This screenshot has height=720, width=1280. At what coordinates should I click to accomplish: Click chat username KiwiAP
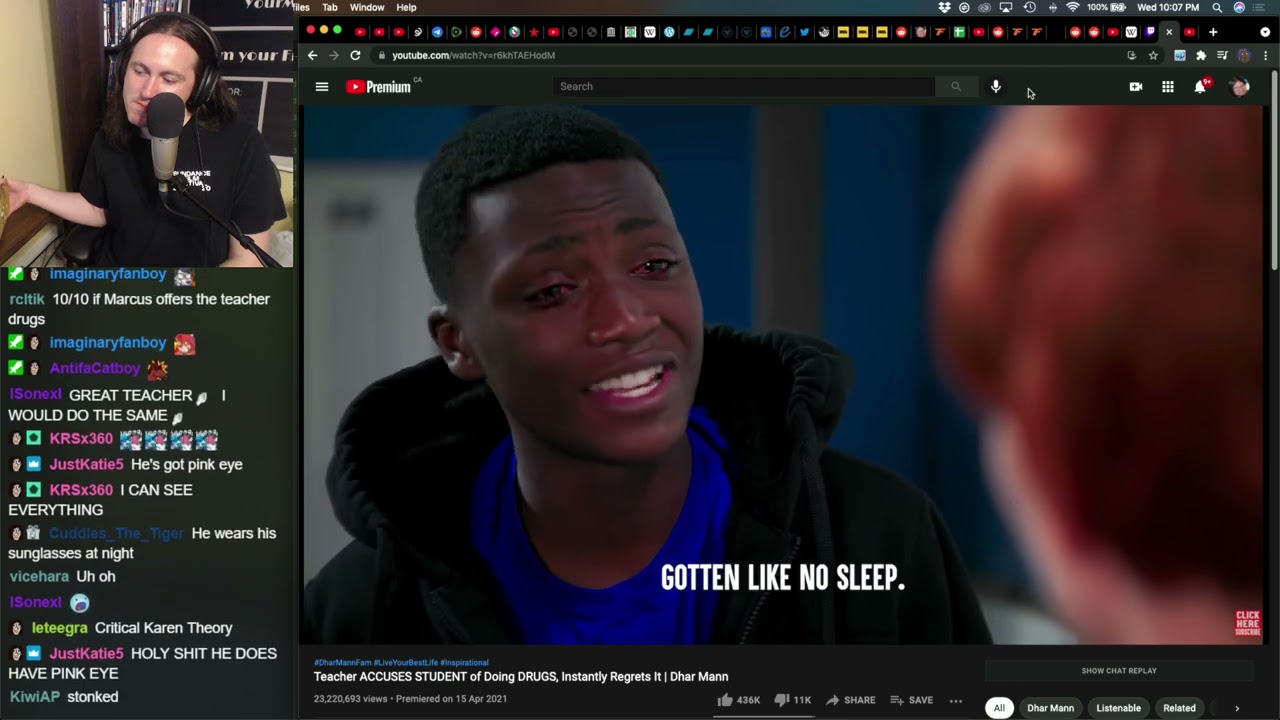coord(34,697)
